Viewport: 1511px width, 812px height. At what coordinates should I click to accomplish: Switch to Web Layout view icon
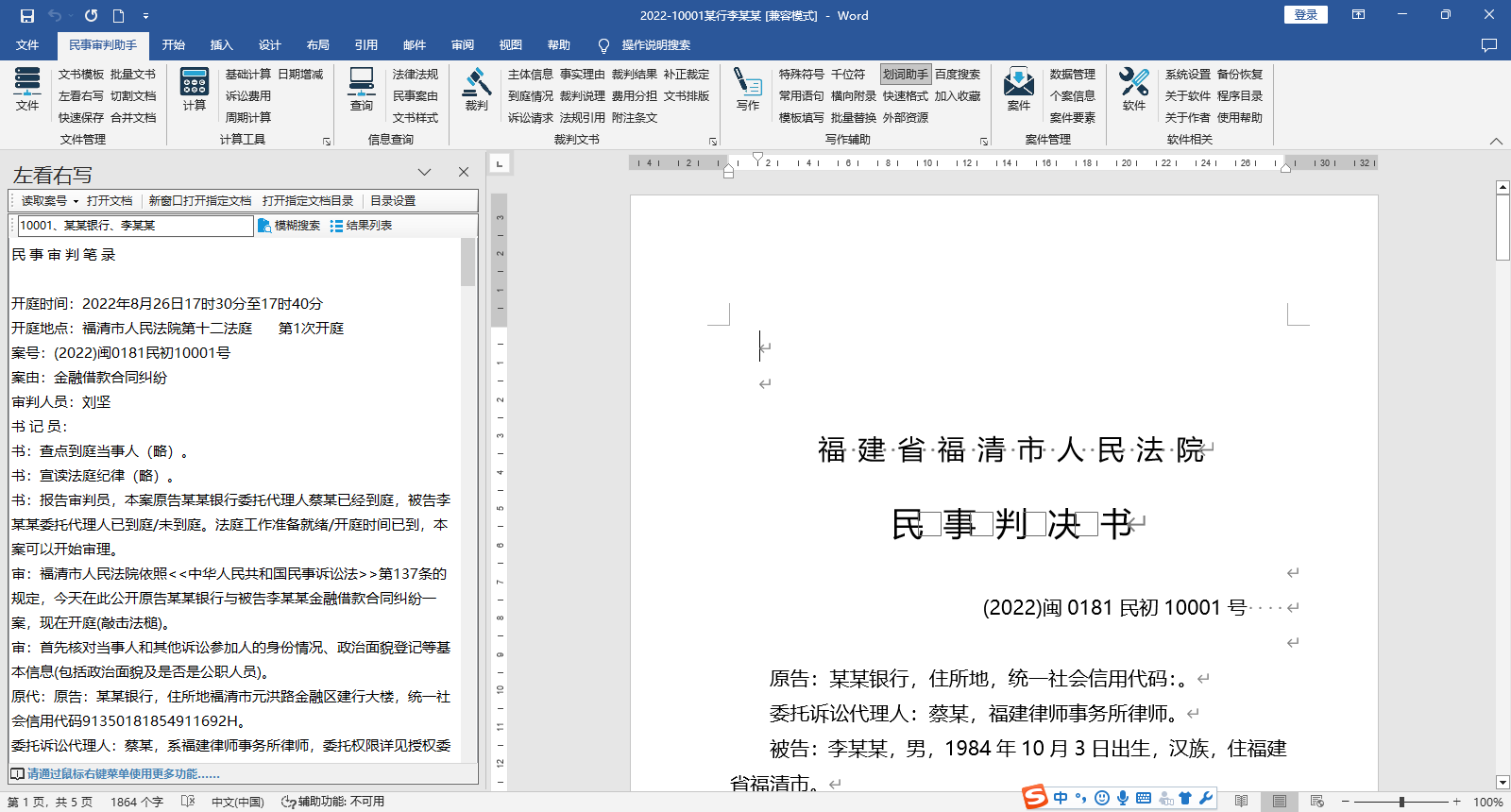click(1317, 802)
